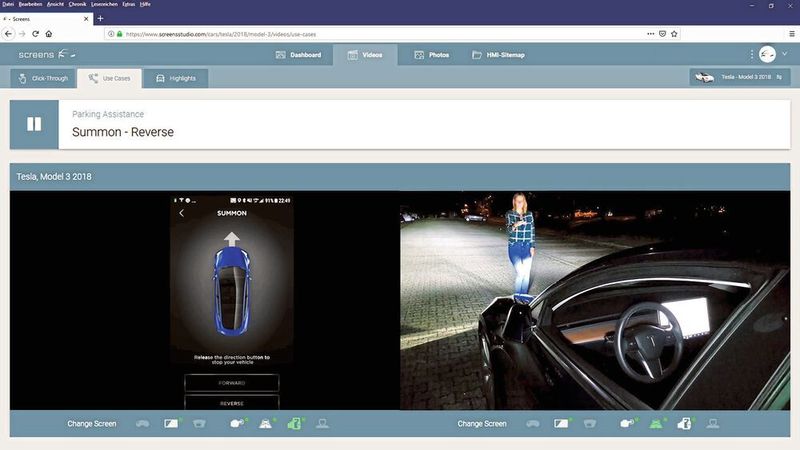This screenshot has height=450, width=800.
Task: Click the user avatar icon
Action: 767,54
